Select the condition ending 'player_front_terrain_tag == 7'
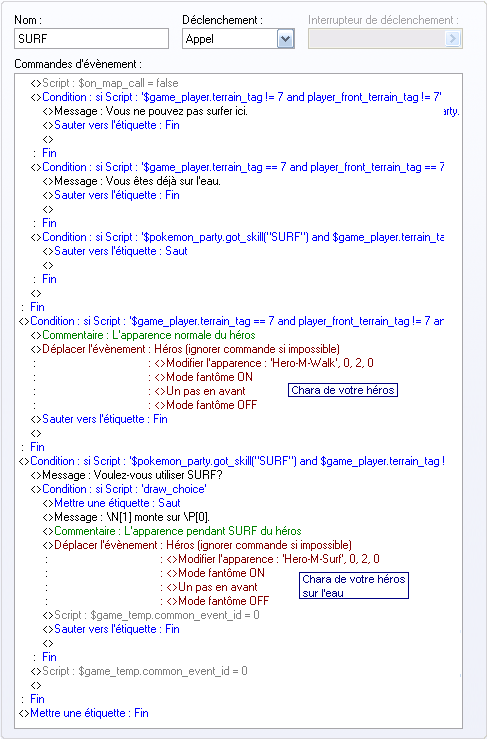Screen dimensions: 489x742 click(237, 167)
